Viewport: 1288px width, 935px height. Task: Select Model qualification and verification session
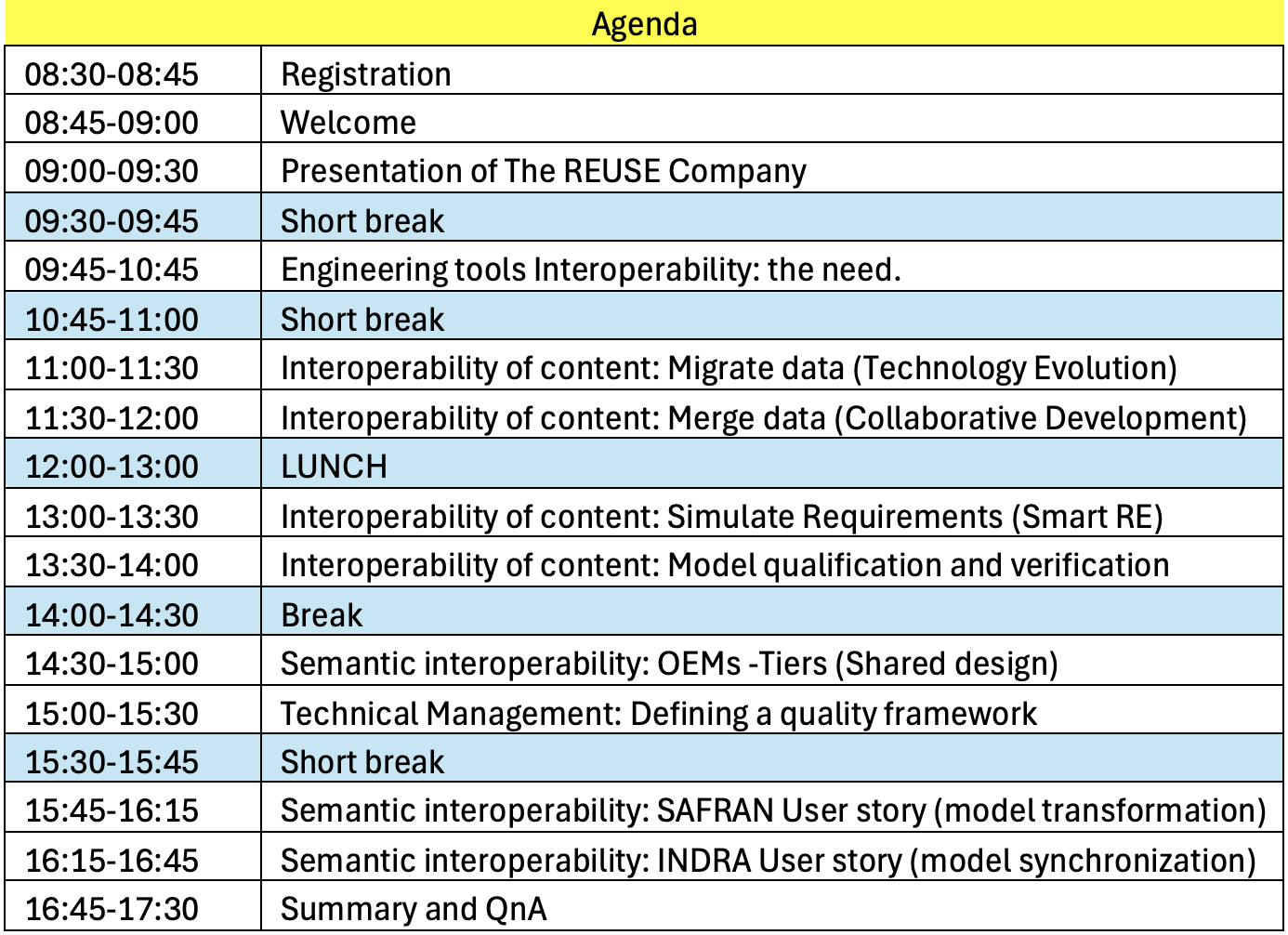pyautogui.click(x=725, y=565)
